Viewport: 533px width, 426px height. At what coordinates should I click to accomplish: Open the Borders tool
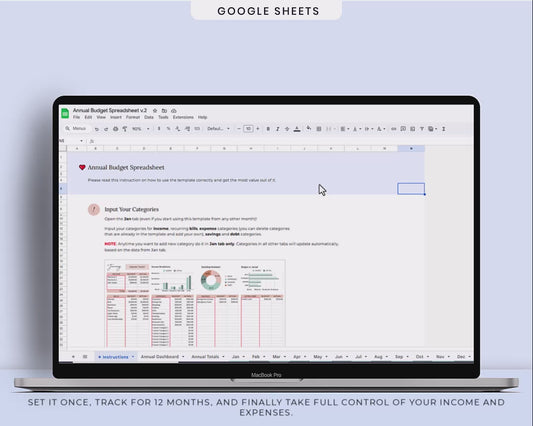319,129
